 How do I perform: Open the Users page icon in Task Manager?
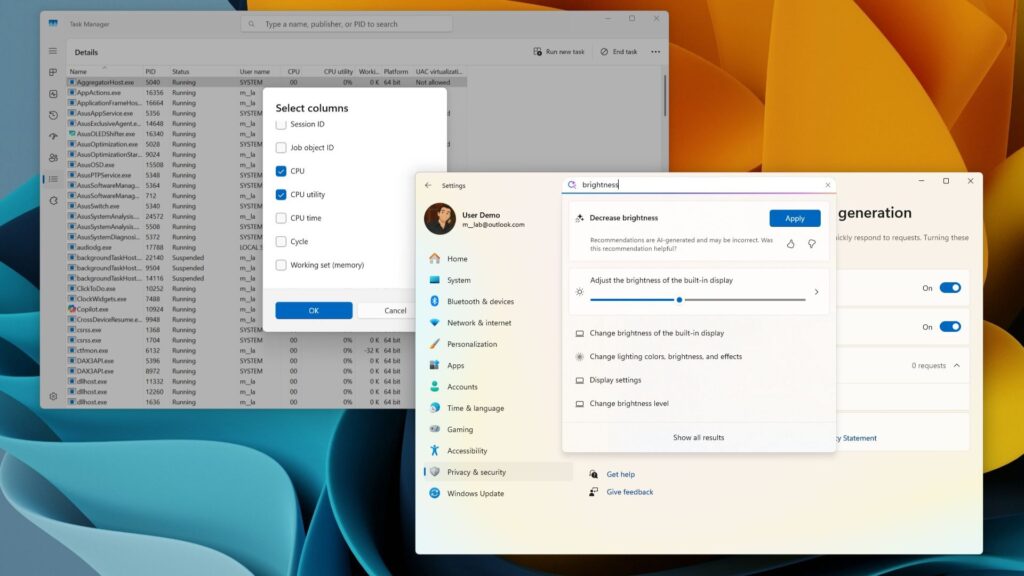(x=53, y=158)
